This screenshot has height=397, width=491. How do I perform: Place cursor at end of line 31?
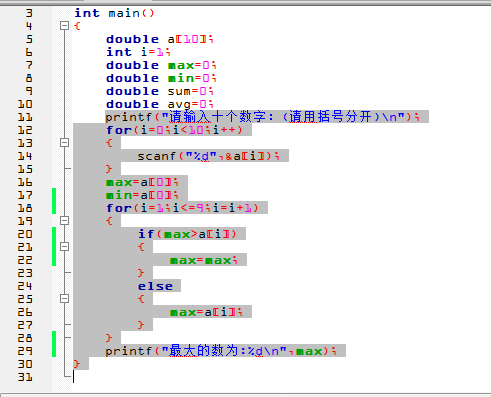pyautogui.click(x=74, y=377)
